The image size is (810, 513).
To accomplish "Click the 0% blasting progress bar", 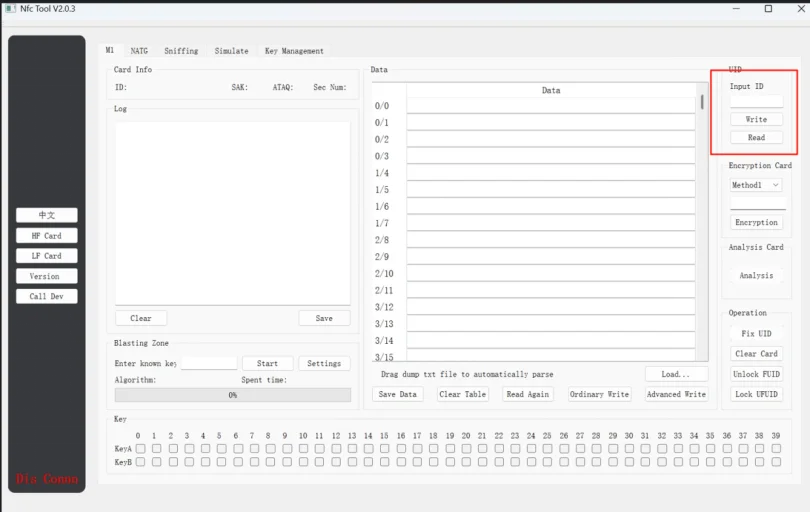I will [x=232, y=395].
